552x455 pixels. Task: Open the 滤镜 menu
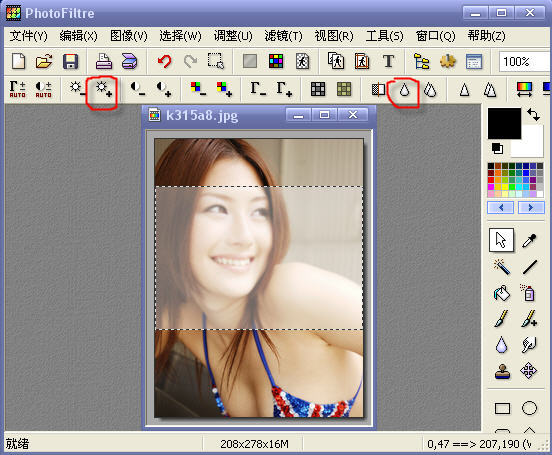tap(283, 36)
